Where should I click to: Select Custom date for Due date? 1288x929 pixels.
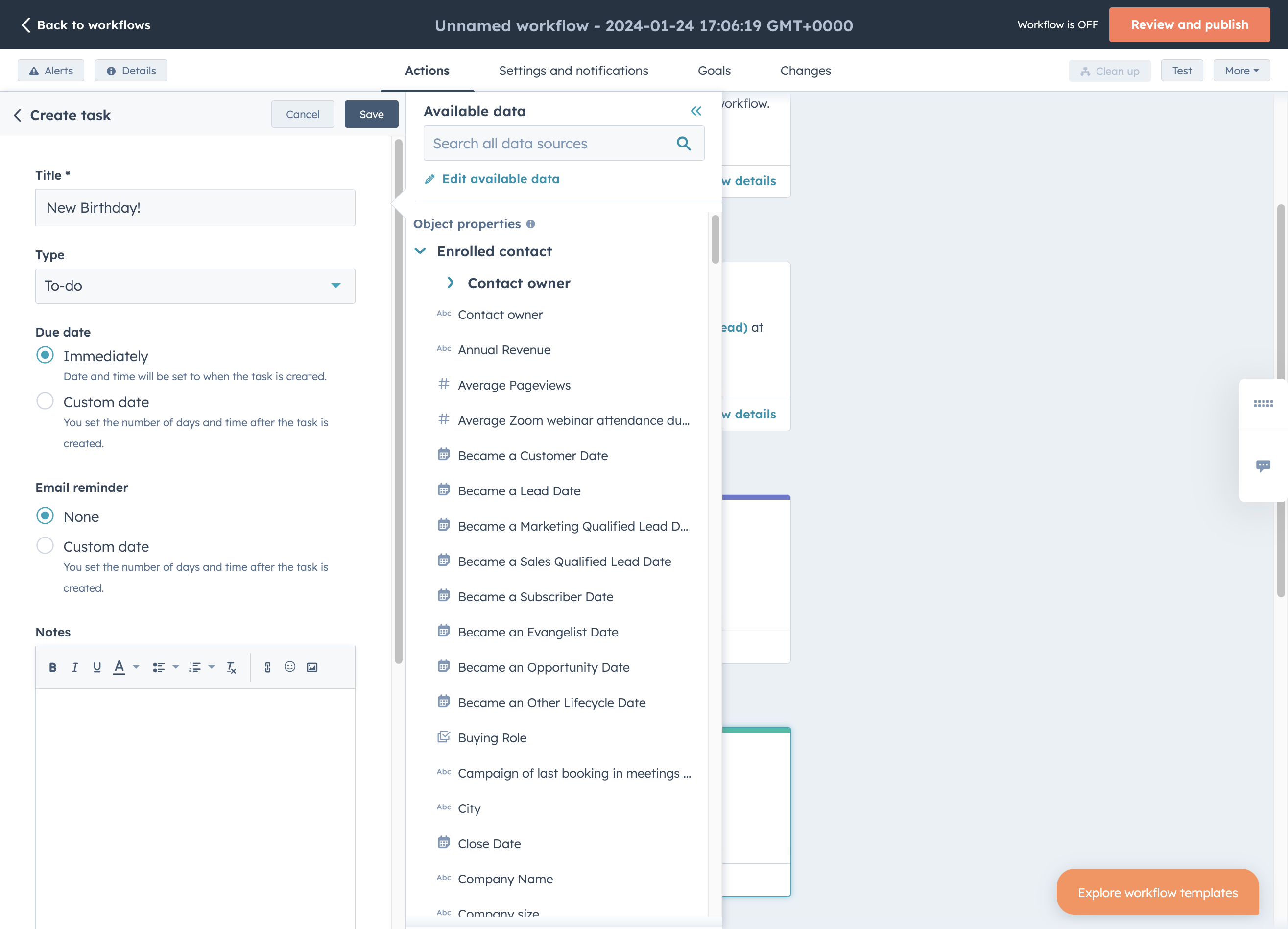pos(45,401)
